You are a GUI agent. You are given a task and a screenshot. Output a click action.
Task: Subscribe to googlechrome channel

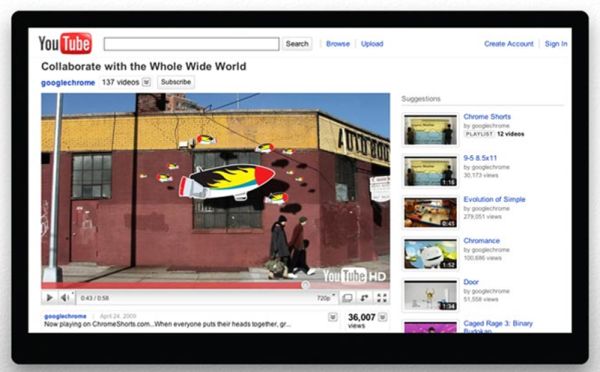click(x=176, y=82)
